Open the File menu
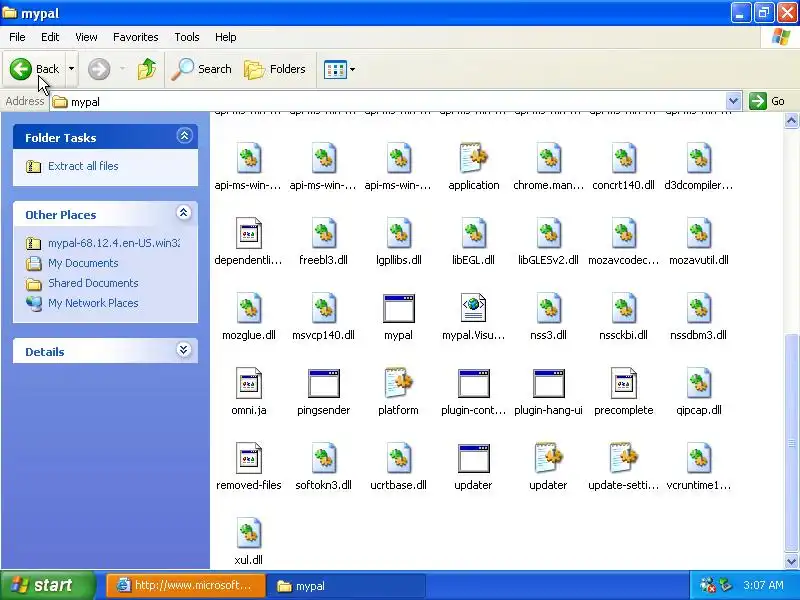This screenshot has height=600, width=800. point(17,37)
